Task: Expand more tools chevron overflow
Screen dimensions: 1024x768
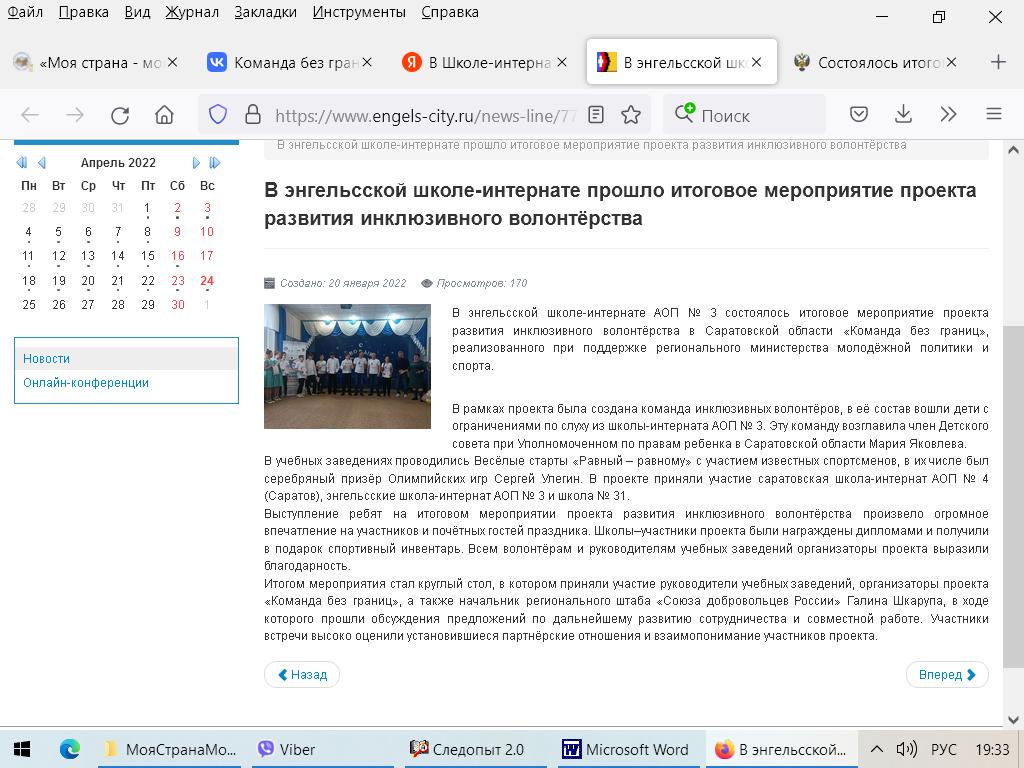Action: click(x=948, y=115)
